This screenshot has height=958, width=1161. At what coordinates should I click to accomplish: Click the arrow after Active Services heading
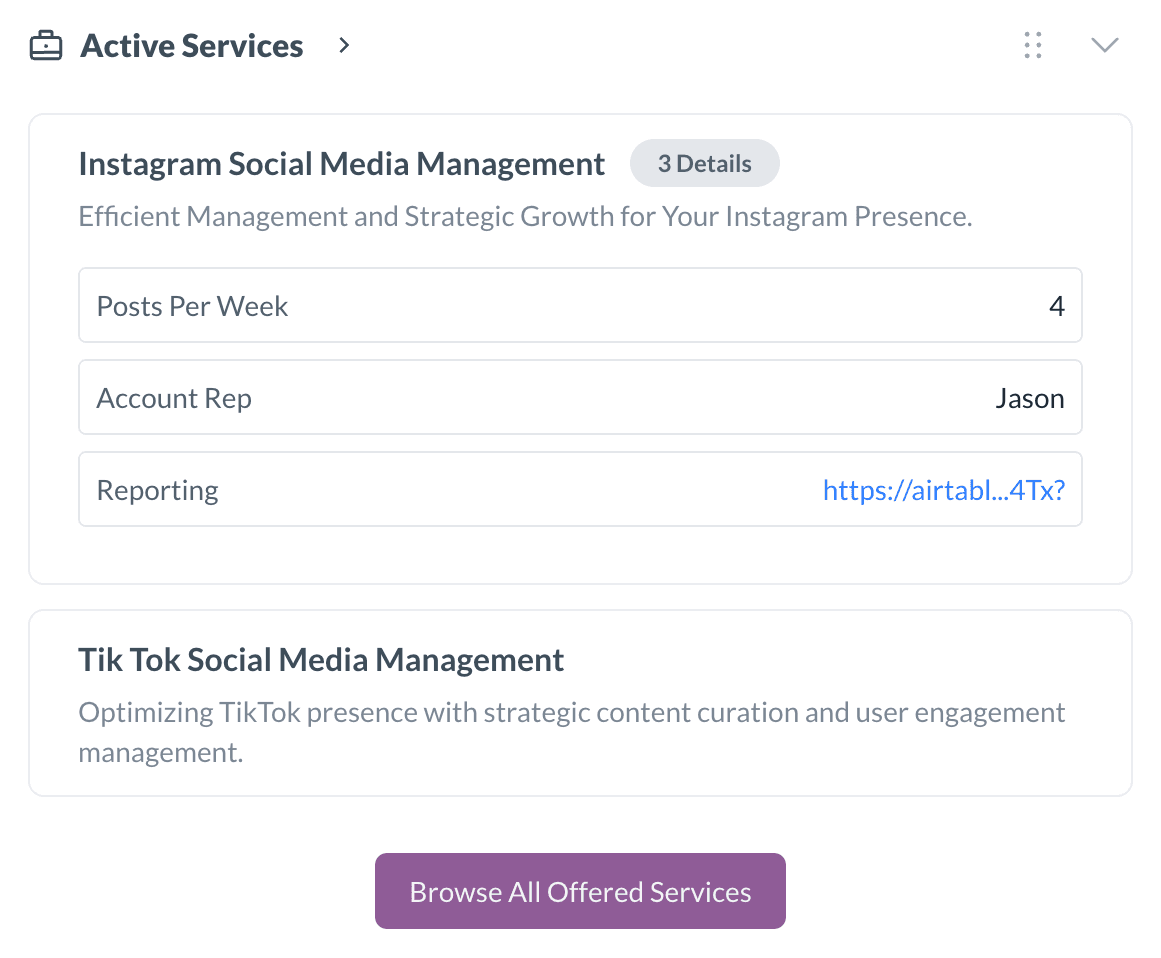click(x=343, y=45)
